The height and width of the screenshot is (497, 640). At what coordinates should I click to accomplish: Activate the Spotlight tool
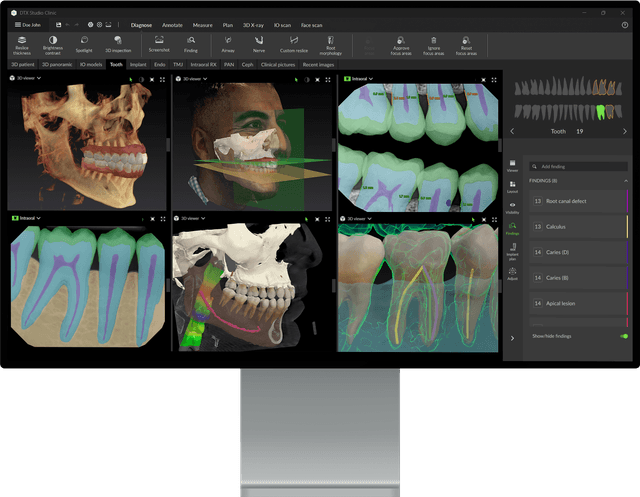[84, 45]
